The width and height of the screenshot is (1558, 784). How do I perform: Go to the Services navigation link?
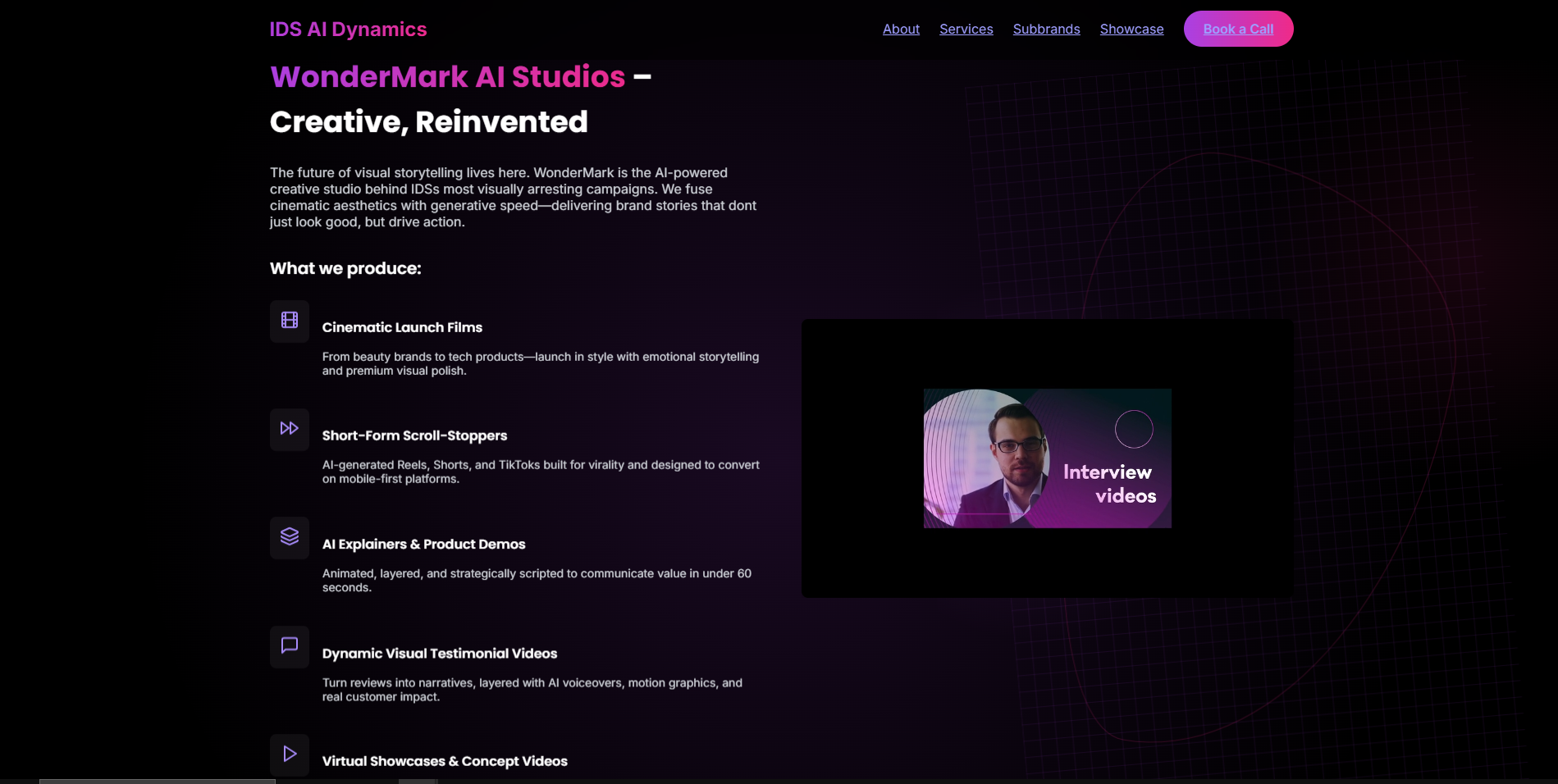[966, 30]
